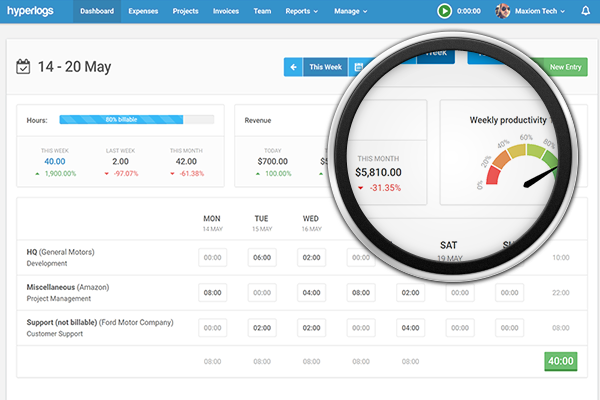Viewport: 600px width, 400px height.
Task: Click the Project Management task label
Action: tap(59, 299)
